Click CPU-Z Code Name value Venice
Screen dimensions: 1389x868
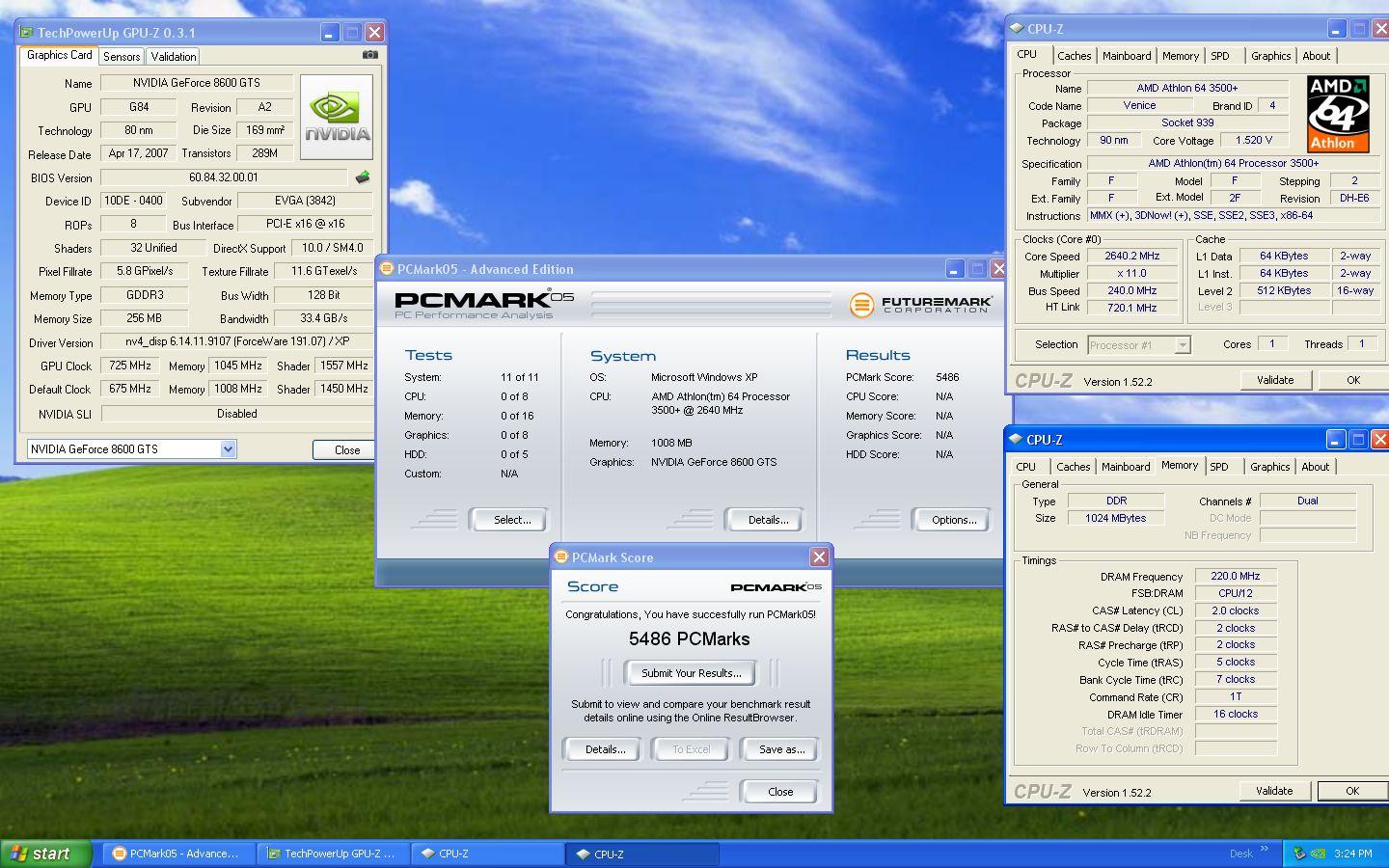(1139, 106)
